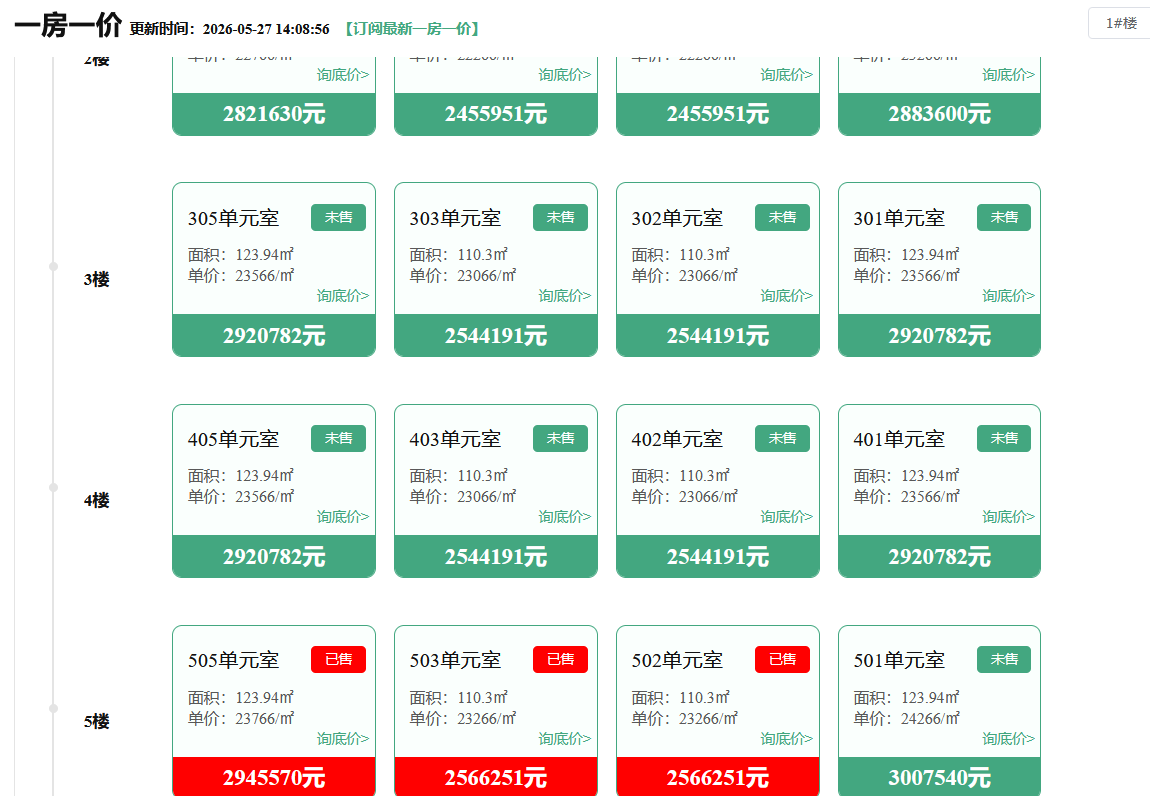Click 询底价 link for unit 401
This screenshot has height=796, width=1150.
[1008, 516]
